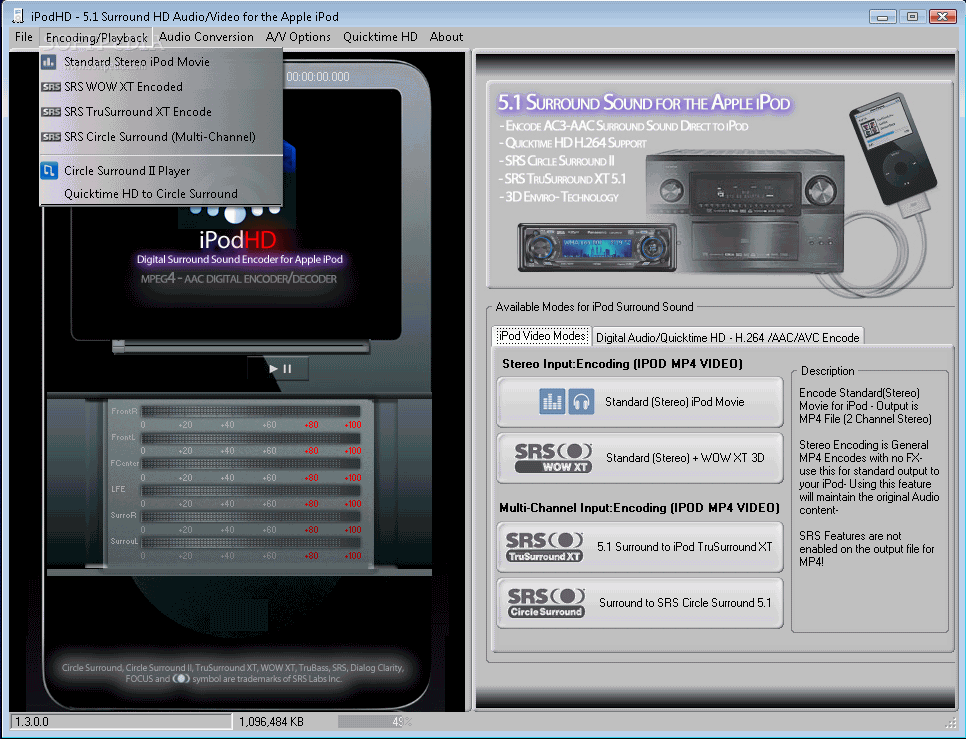Close the Encoding/Playback menu header
This screenshot has height=739, width=966.
96,38
